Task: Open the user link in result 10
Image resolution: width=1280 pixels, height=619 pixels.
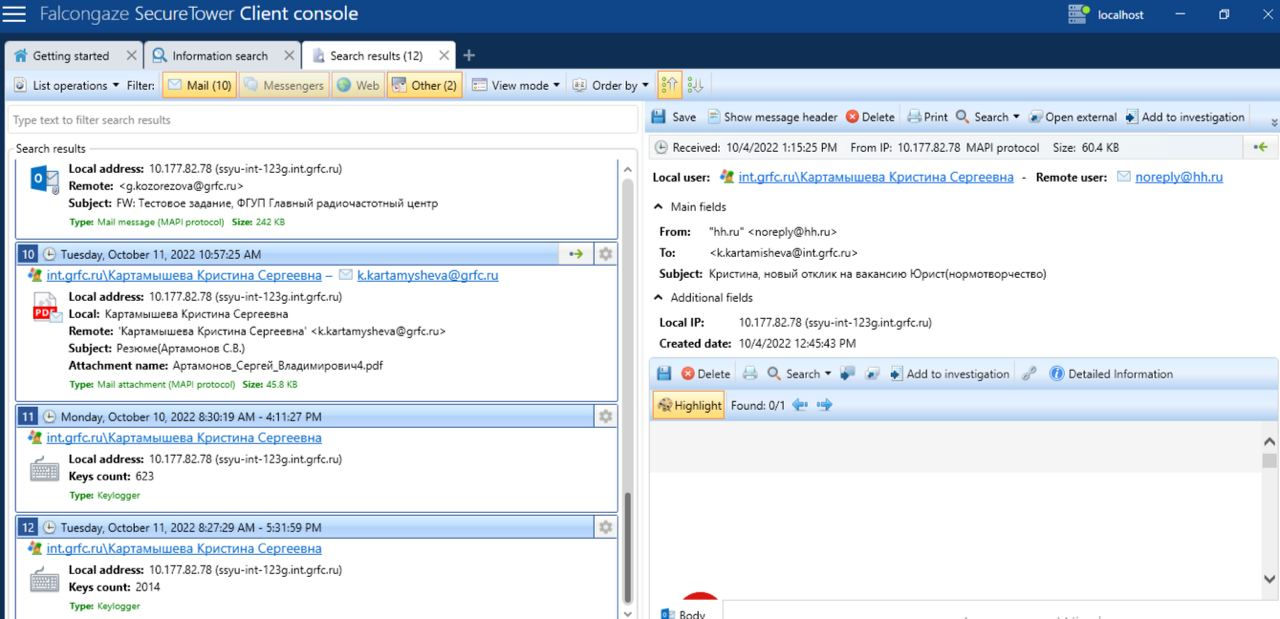Action: (184, 275)
